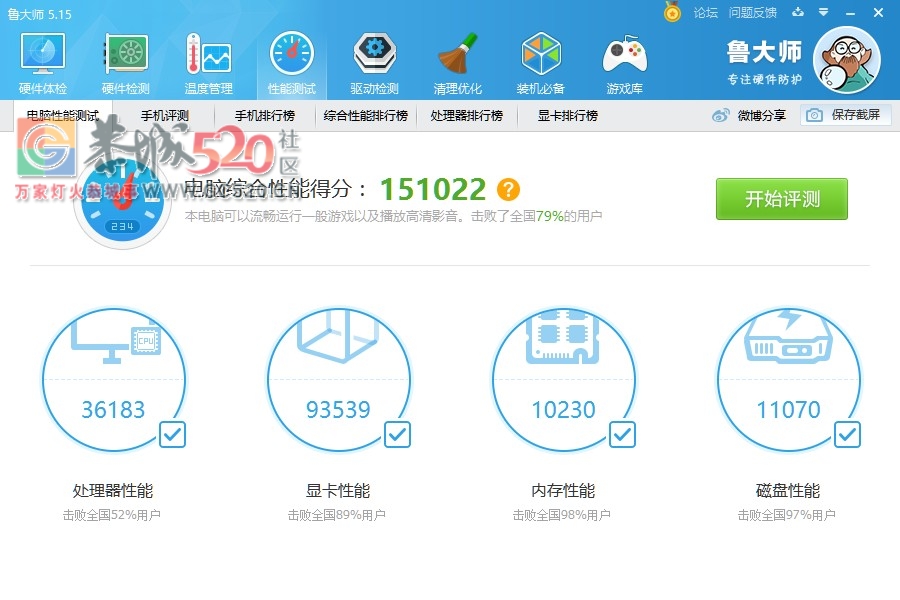Open 硬件体检 hardware checkup icon
900x600 pixels.
(x=43, y=62)
